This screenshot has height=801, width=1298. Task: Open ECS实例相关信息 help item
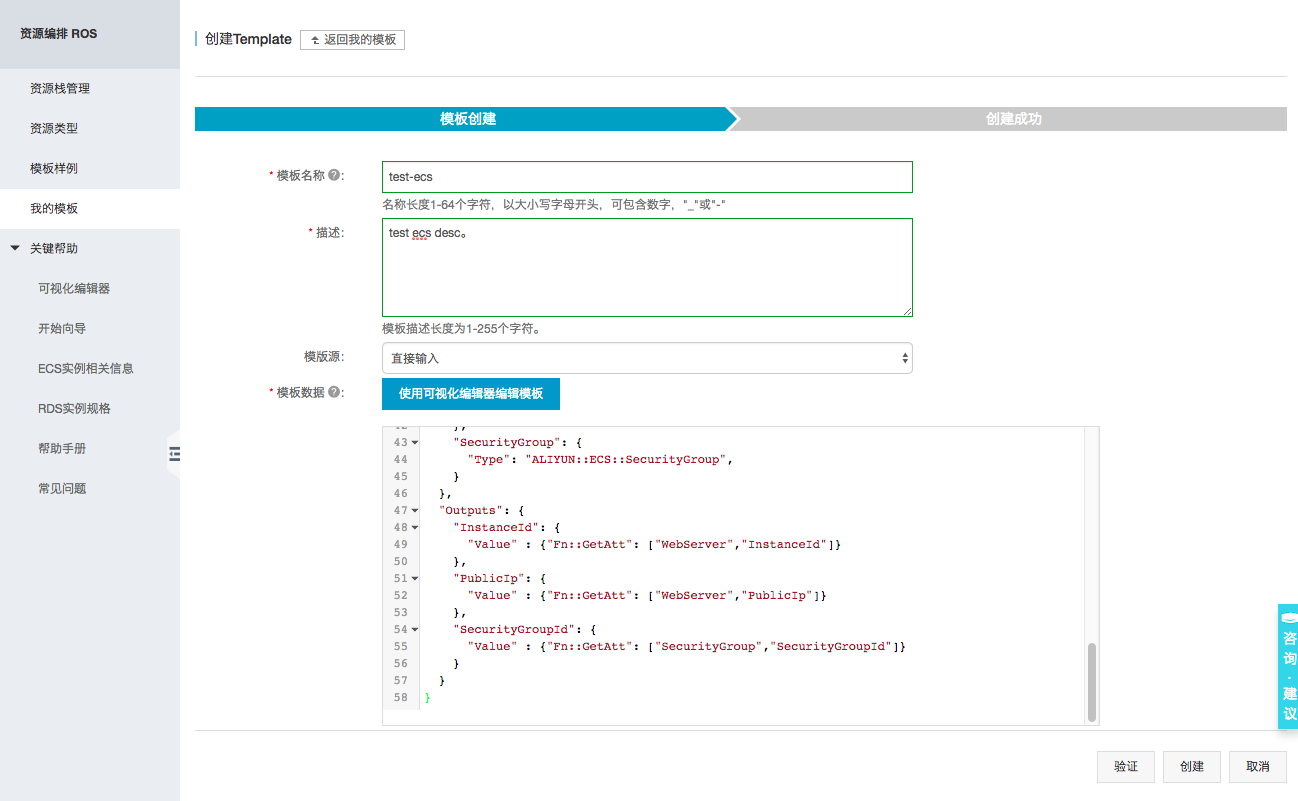[86, 369]
